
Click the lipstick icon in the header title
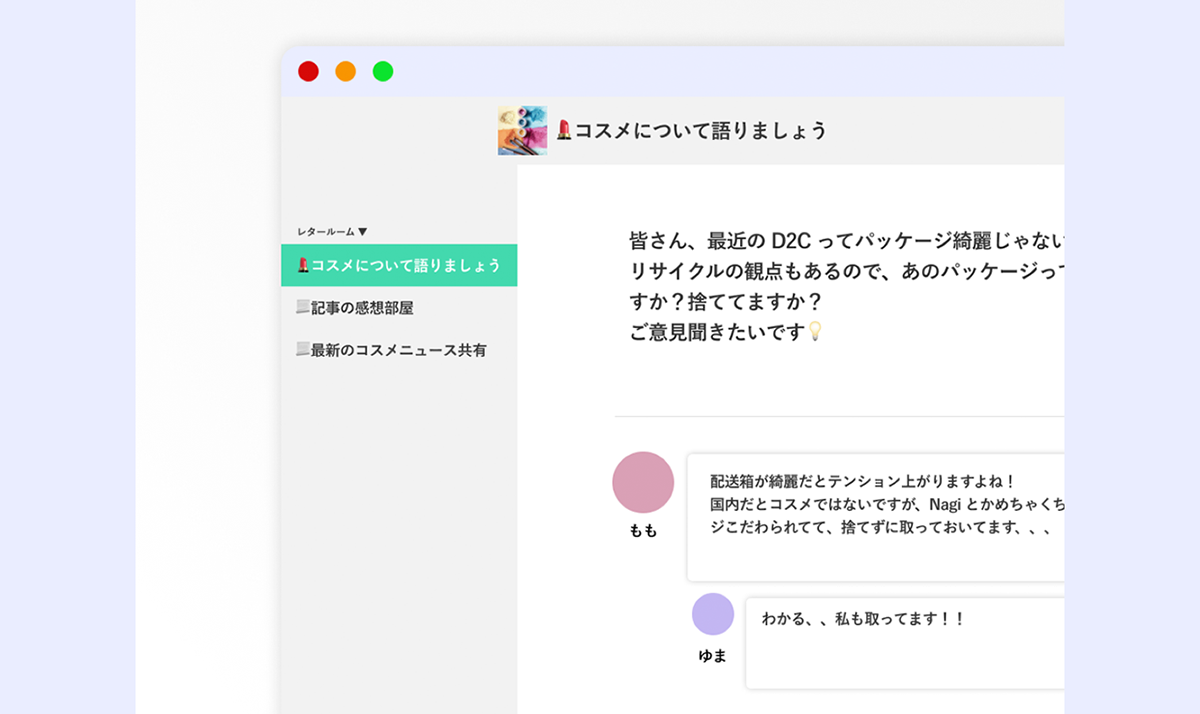click(x=564, y=130)
